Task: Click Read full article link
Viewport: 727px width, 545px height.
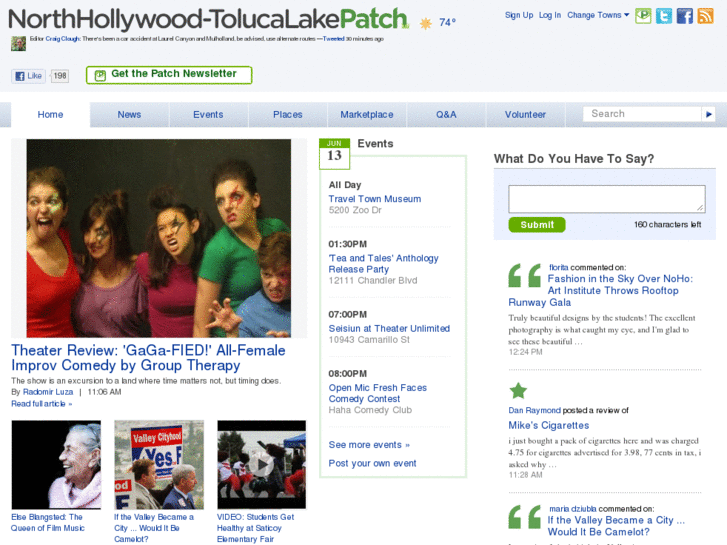Action: [x=41, y=404]
